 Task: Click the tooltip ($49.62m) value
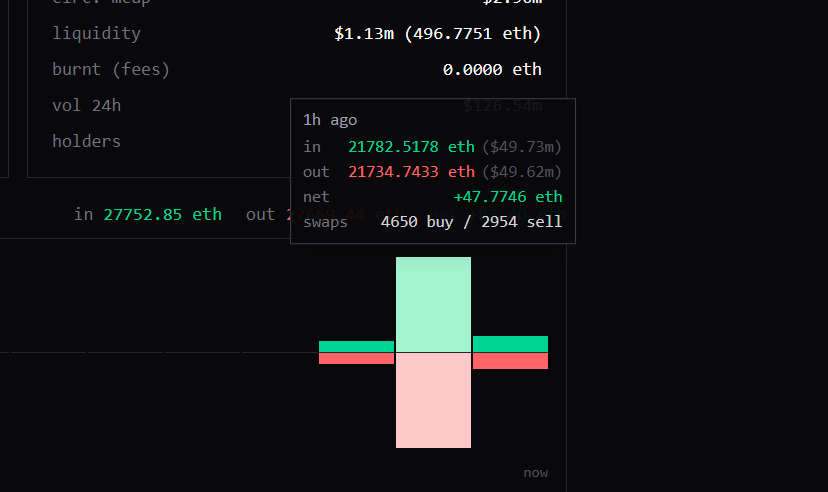point(522,172)
